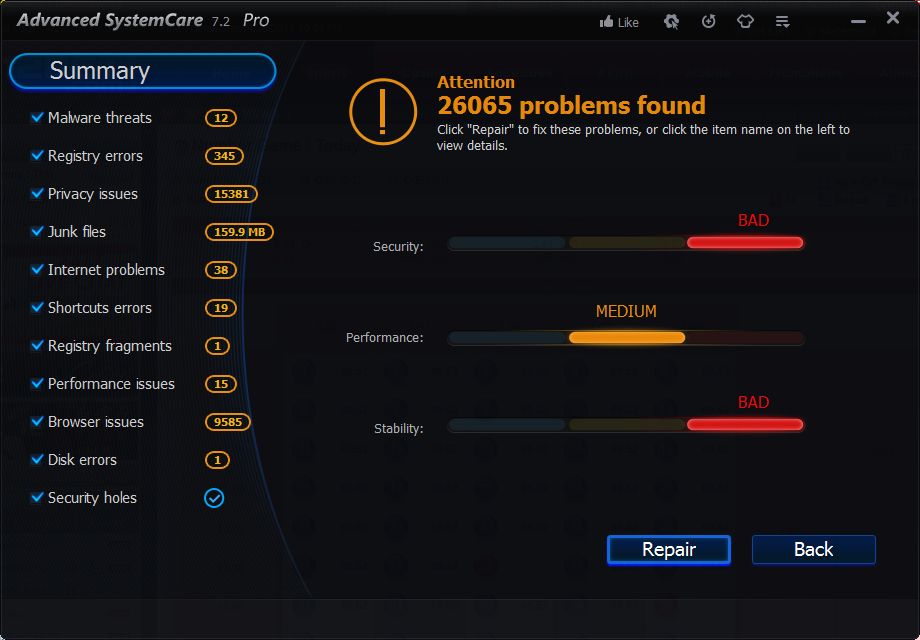The height and width of the screenshot is (640, 920).
Task: Uncheck the Registry fragments checkbox
Action: pos(37,346)
